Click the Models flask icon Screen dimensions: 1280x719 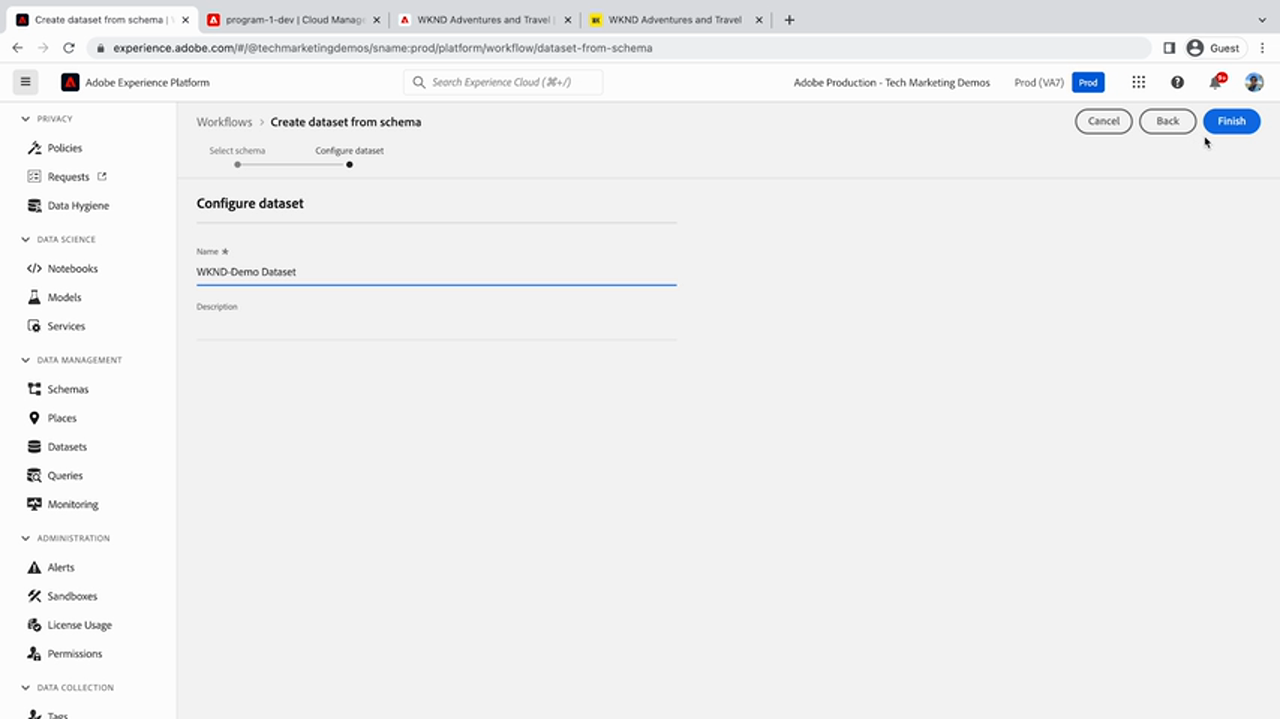tap(34, 297)
